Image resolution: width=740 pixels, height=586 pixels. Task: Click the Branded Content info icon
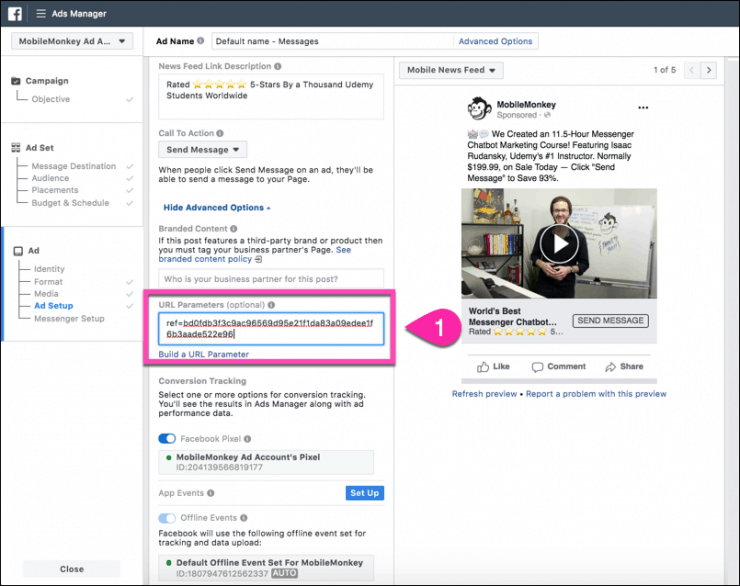234,229
